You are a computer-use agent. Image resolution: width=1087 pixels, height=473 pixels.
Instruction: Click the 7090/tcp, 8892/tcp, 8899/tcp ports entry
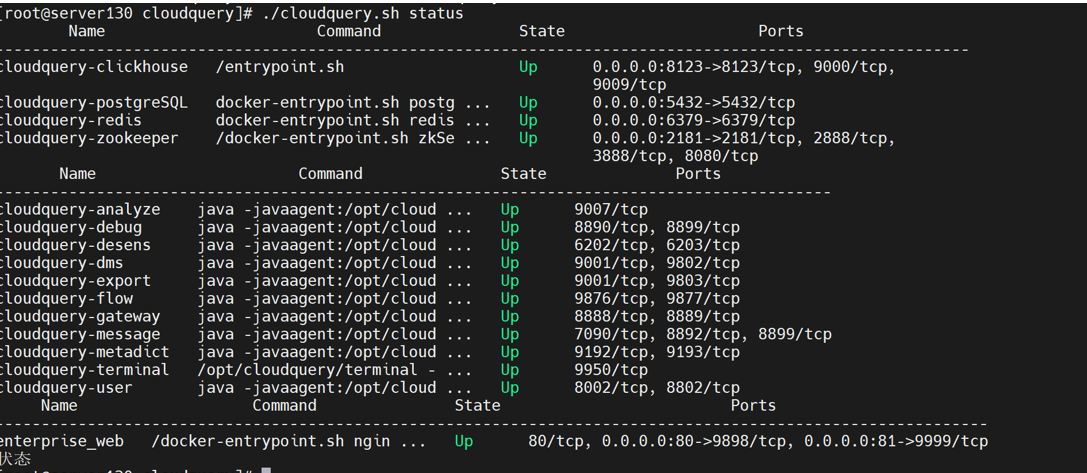pyautogui.click(x=702, y=335)
